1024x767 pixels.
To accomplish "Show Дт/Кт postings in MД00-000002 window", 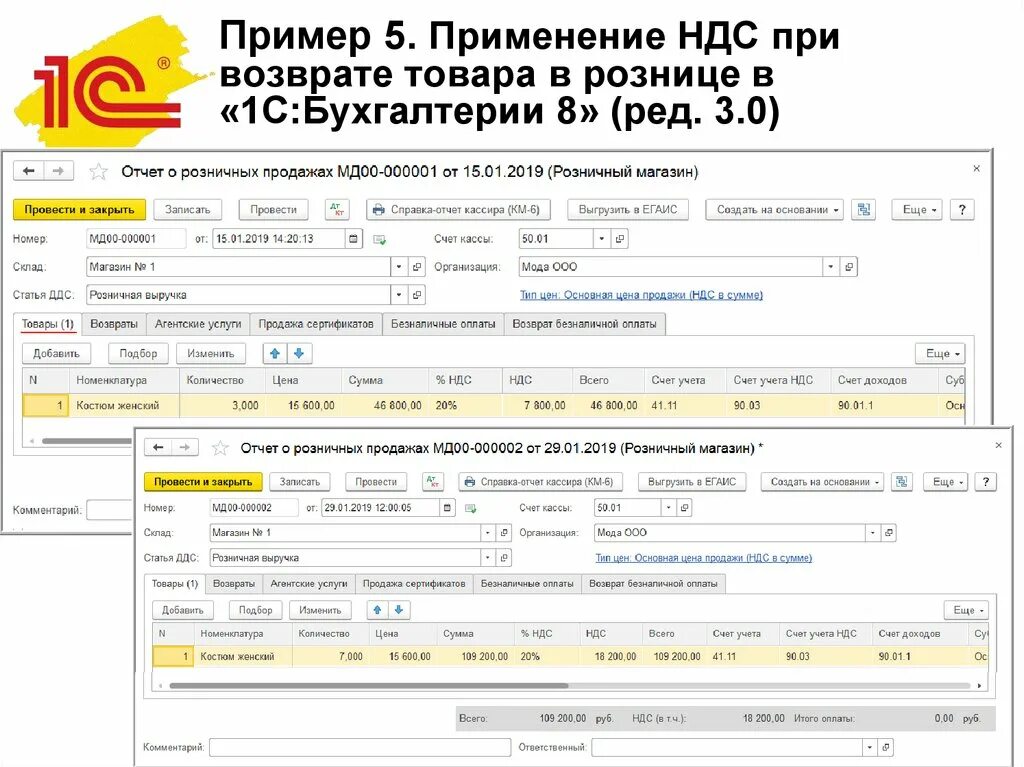I will [432, 482].
